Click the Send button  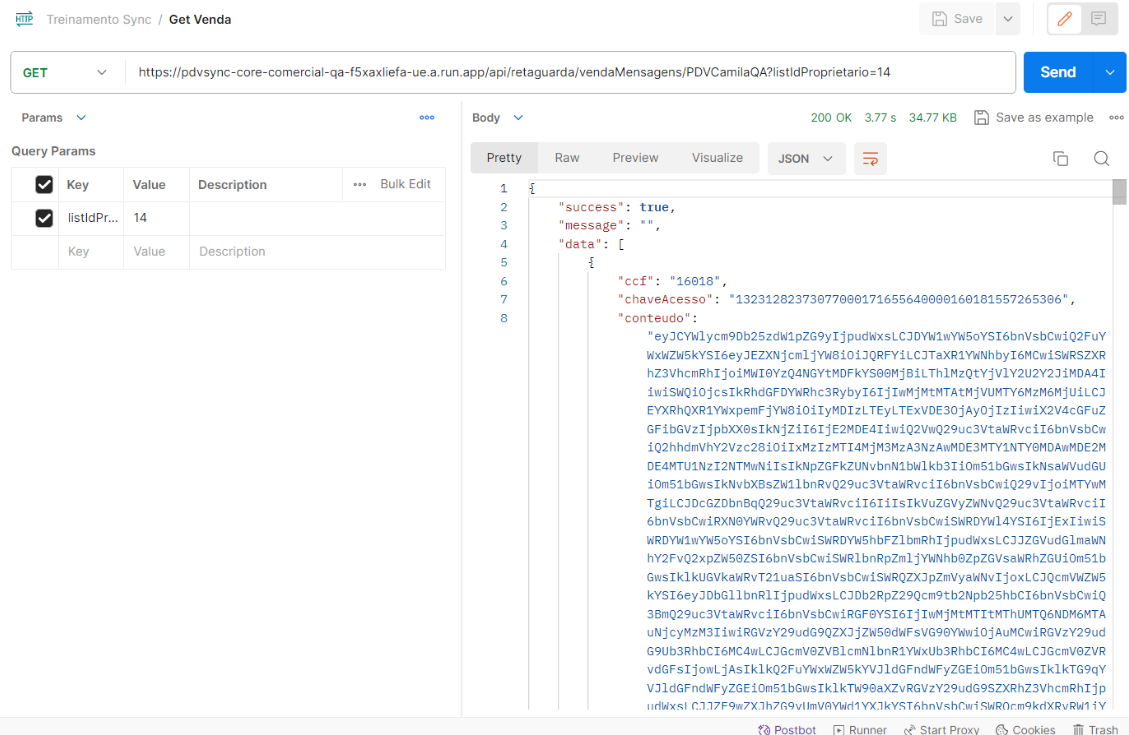click(x=1057, y=72)
